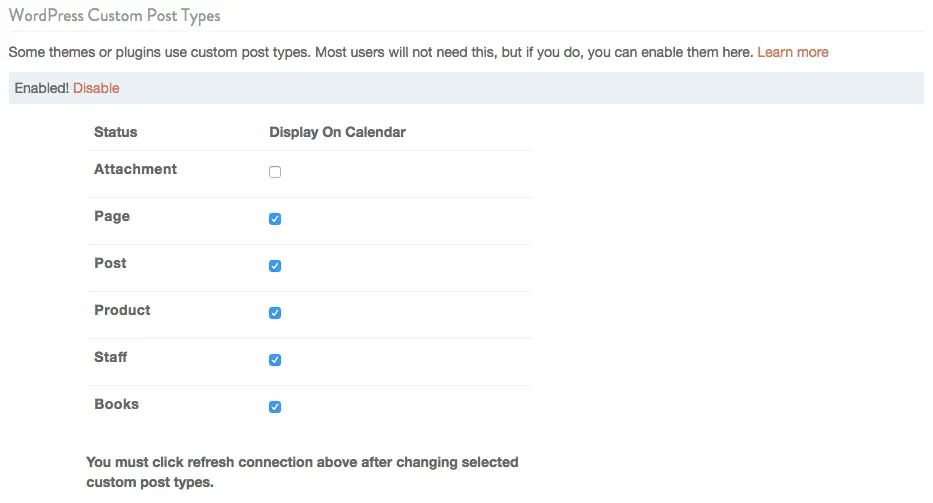The image size is (933, 503).
Task: Turn off the Books checkbox
Action: 275,407
